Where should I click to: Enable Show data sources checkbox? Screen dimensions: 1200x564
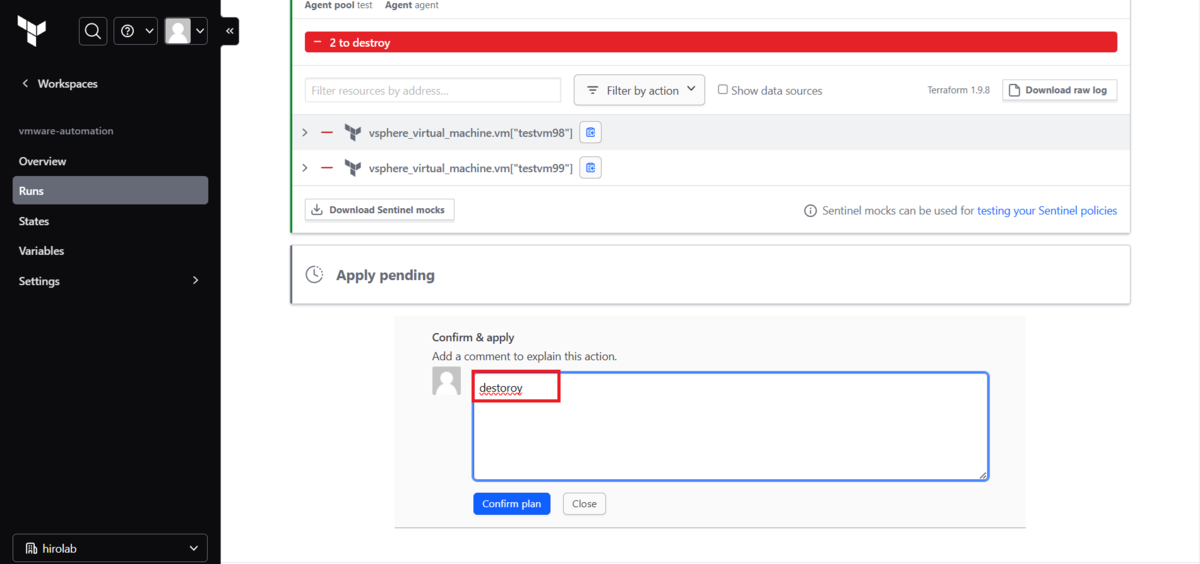(723, 90)
